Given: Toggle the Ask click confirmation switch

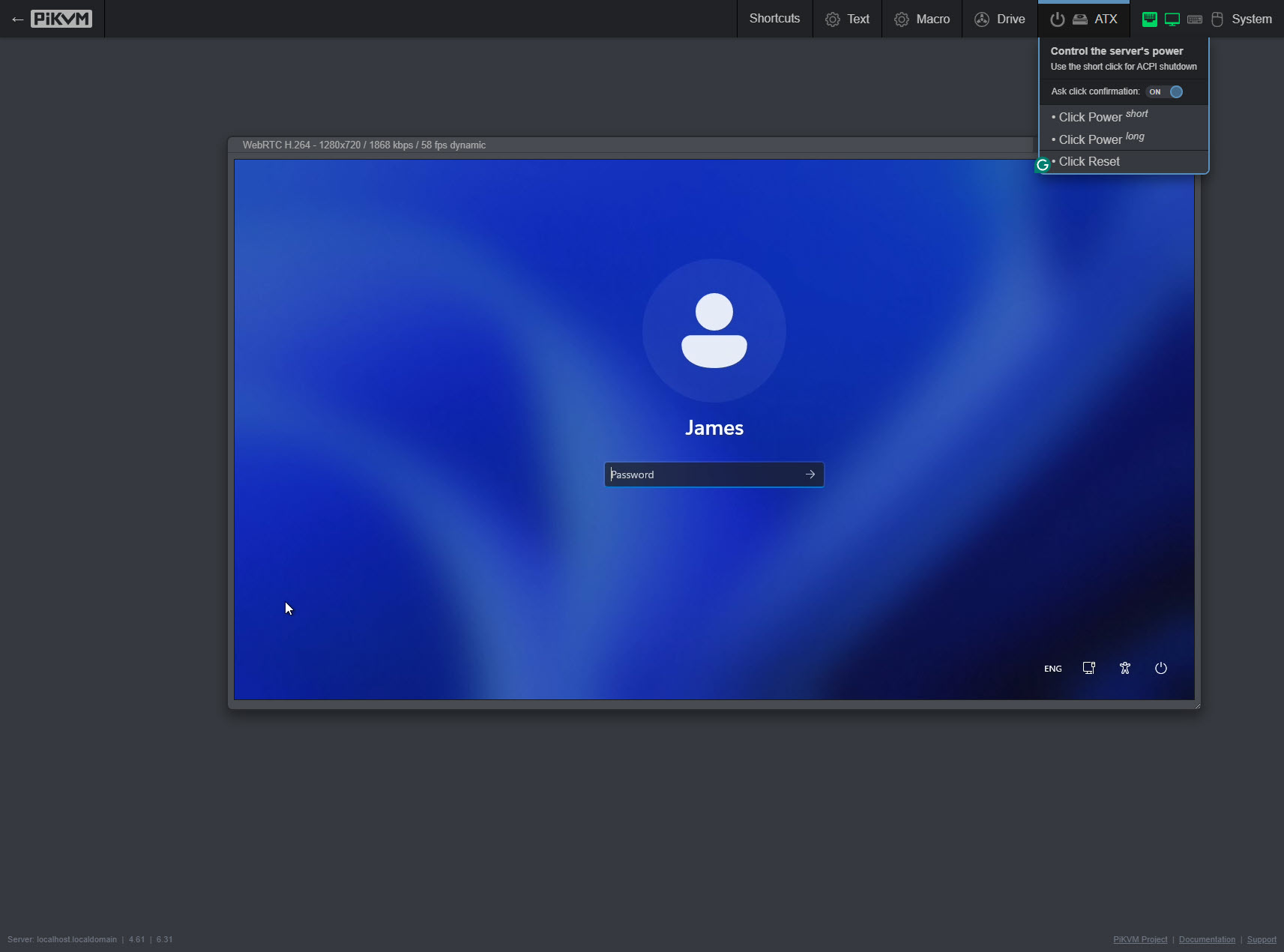Looking at the screenshot, I should click(1165, 91).
